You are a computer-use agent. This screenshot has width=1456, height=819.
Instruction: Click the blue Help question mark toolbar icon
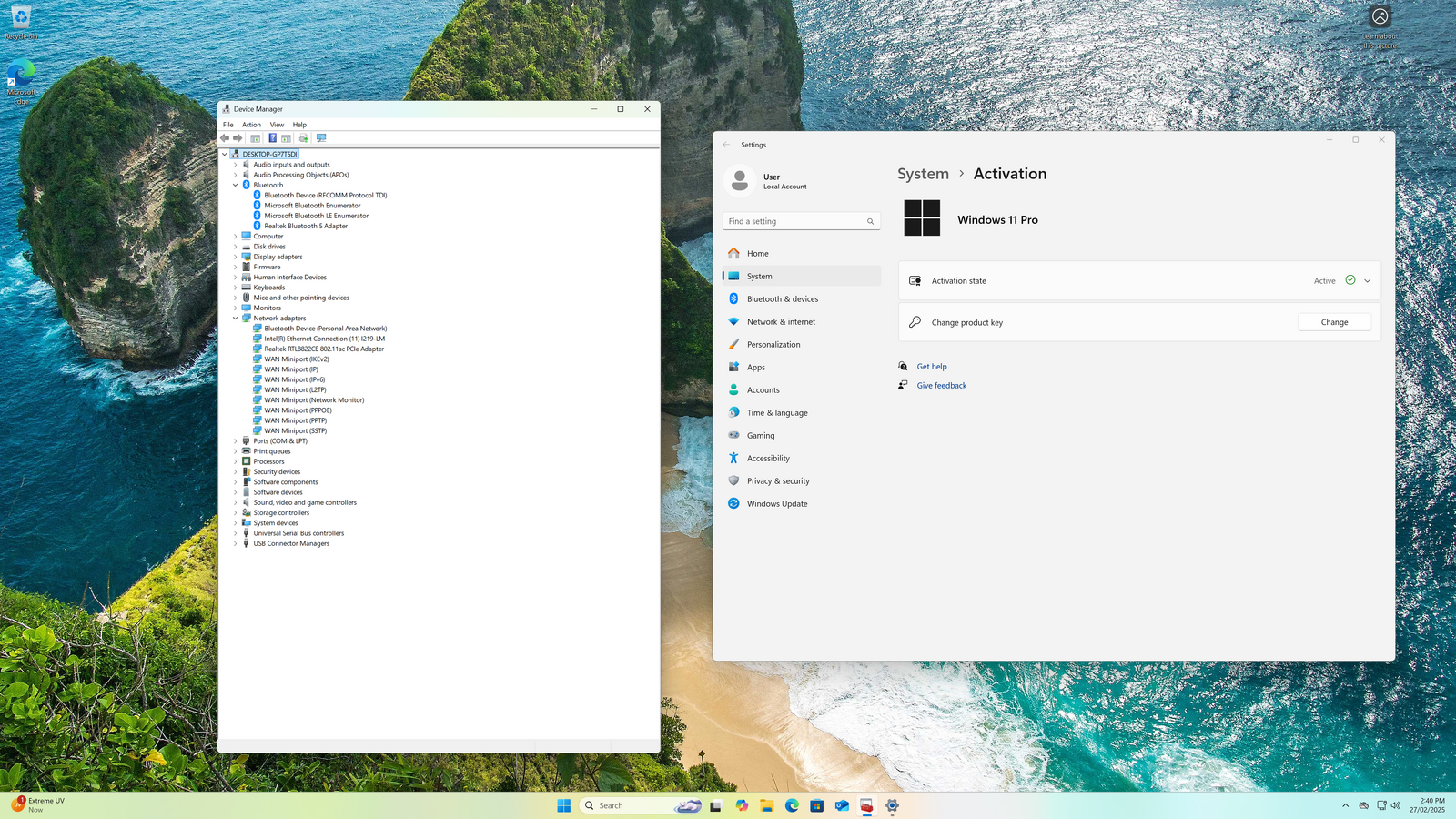[x=272, y=138]
